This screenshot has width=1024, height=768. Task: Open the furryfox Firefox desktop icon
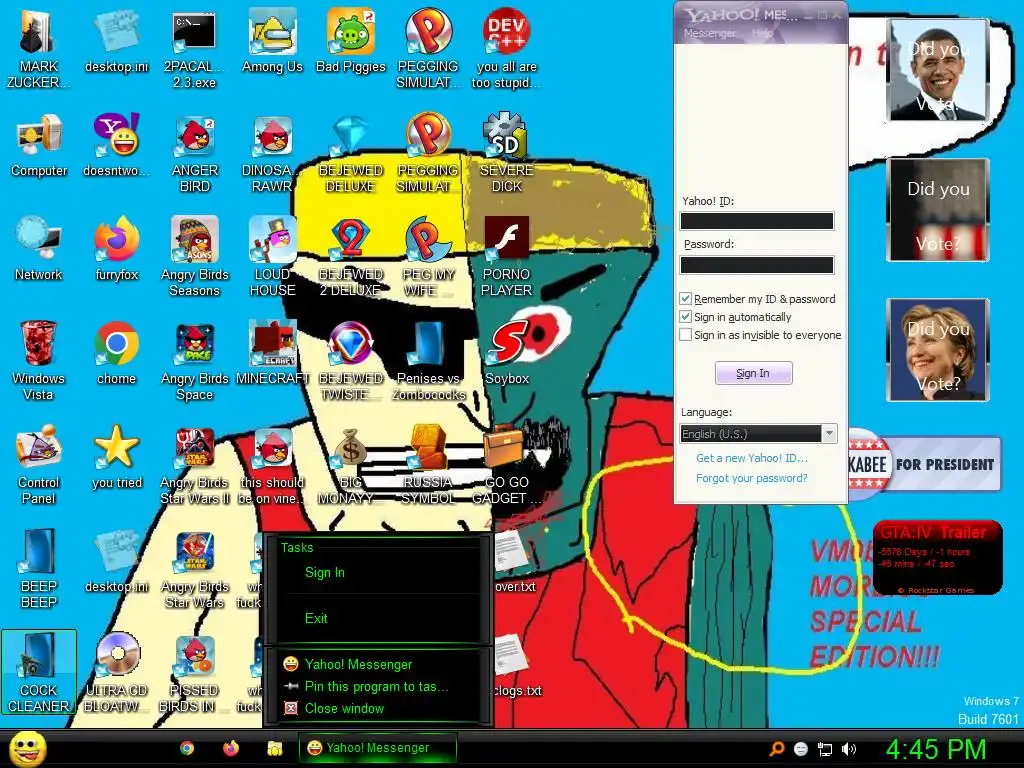(x=117, y=249)
